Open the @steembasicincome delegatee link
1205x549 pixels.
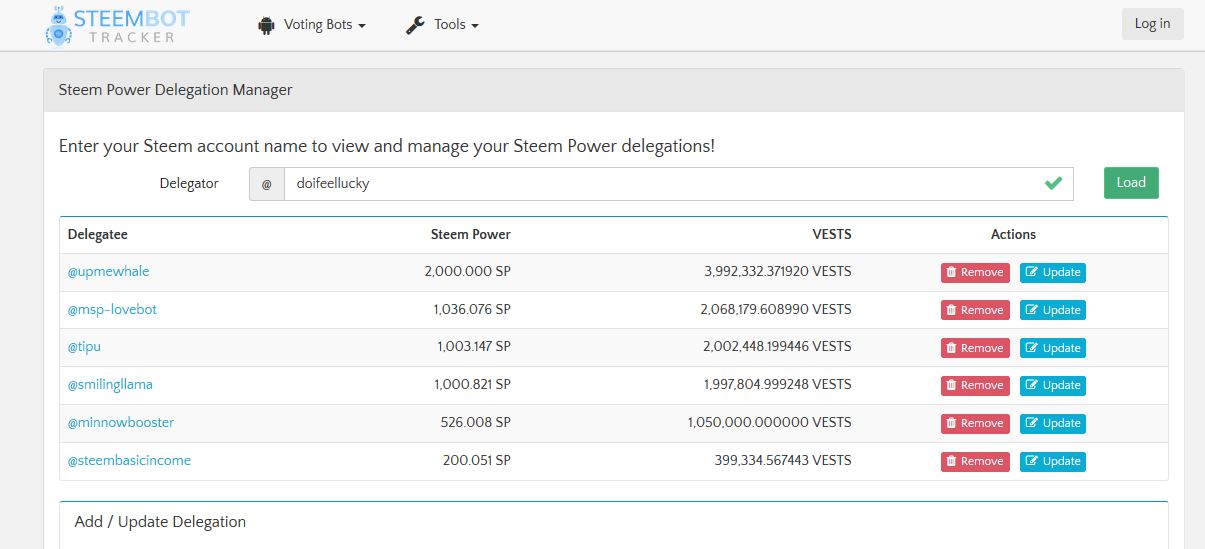click(x=129, y=461)
